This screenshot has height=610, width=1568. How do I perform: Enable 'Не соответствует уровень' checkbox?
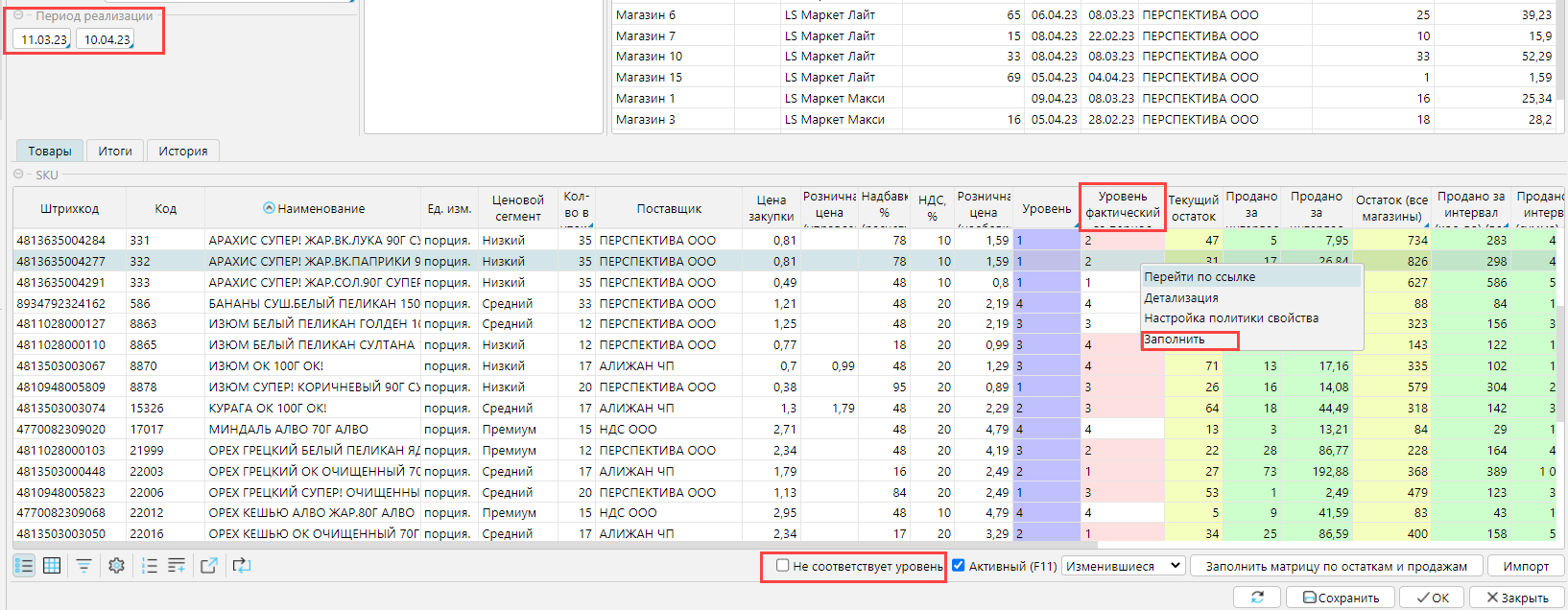coord(783,566)
